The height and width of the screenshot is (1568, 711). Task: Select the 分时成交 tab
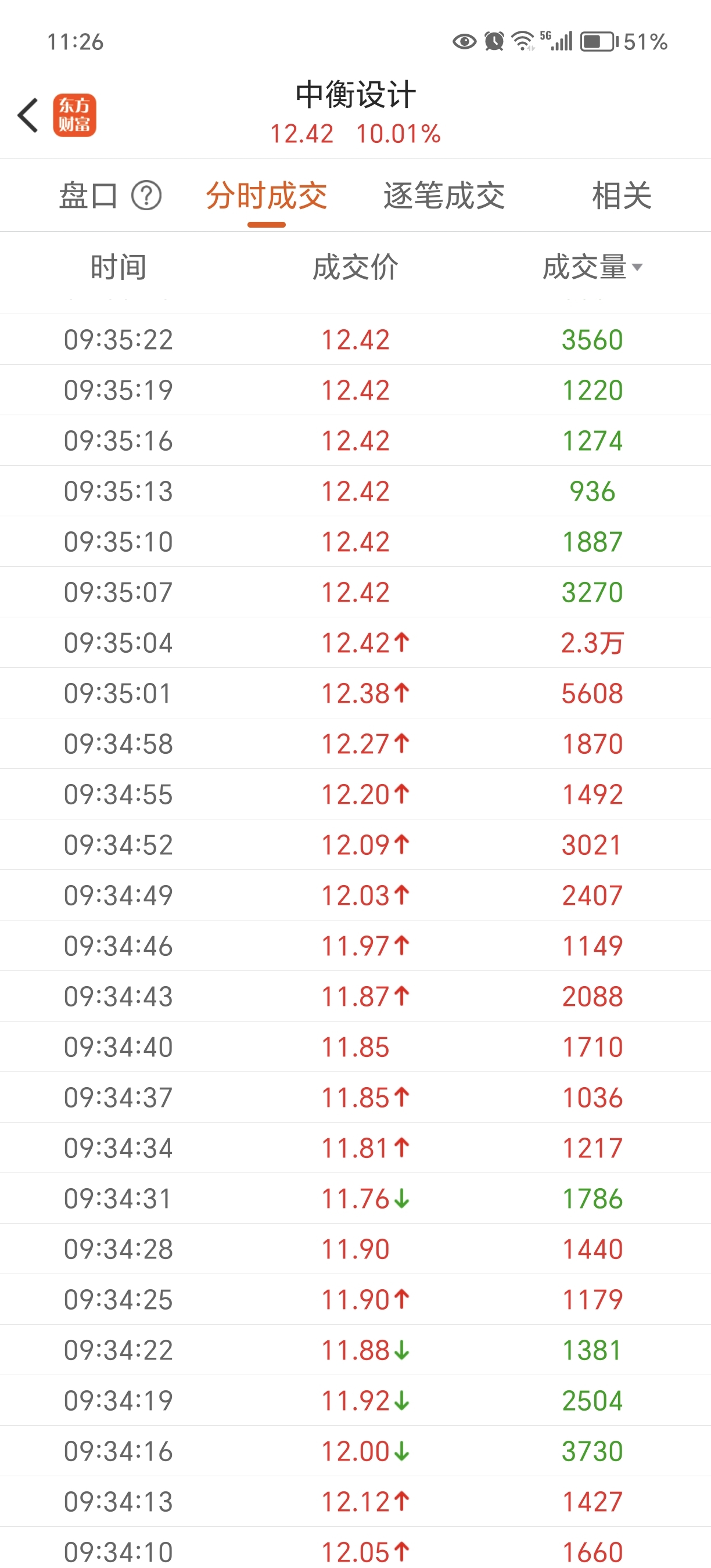tap(266, 196)
